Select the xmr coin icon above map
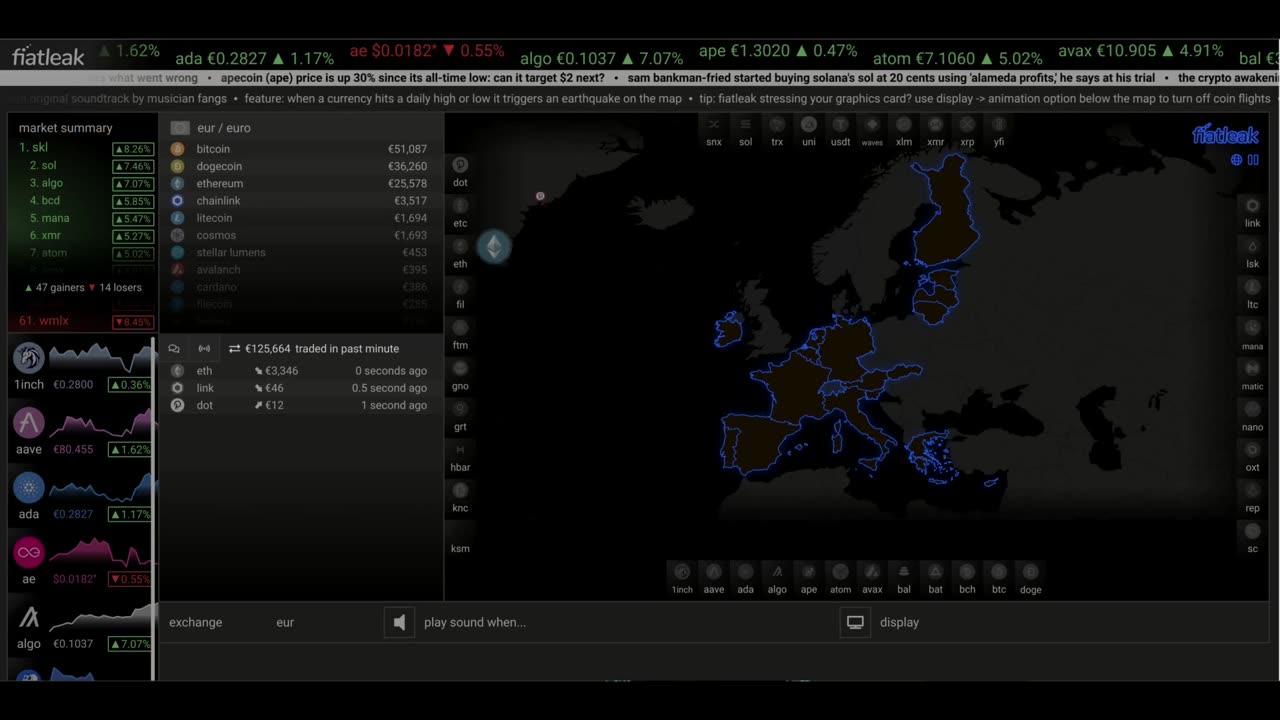 pyautogui.click(x=935, y=124)
